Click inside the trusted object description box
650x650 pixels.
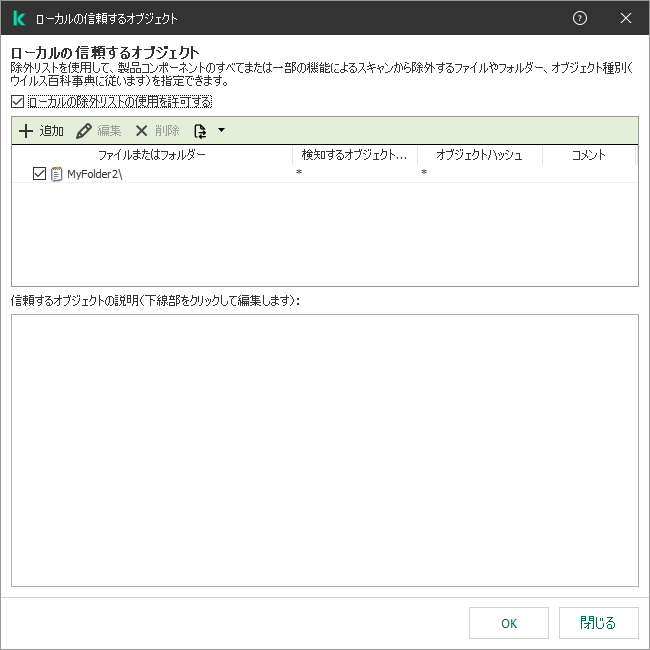click(x=324, y=450)
